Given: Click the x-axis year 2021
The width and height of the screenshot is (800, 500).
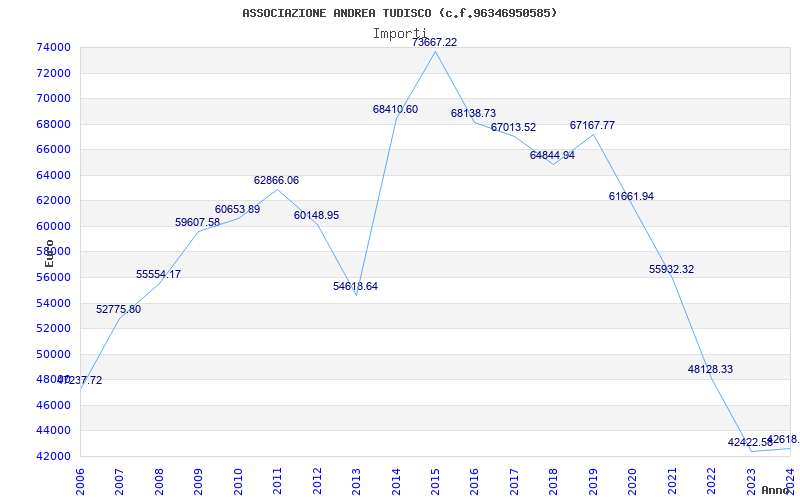Looking at the screenshot, I should coord(672,481).
